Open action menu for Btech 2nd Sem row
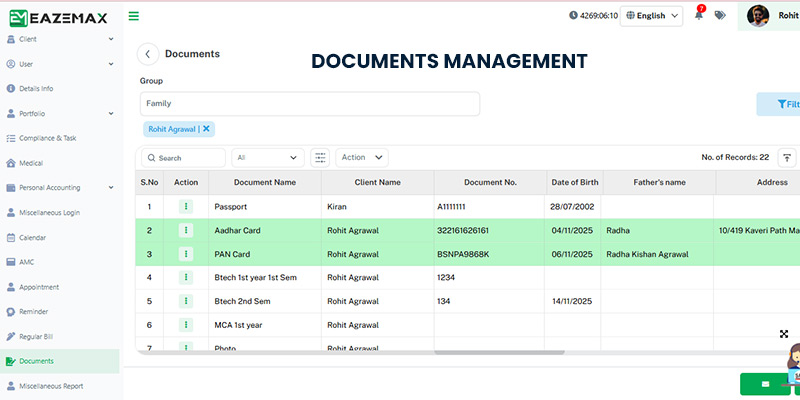 point(186,302)
